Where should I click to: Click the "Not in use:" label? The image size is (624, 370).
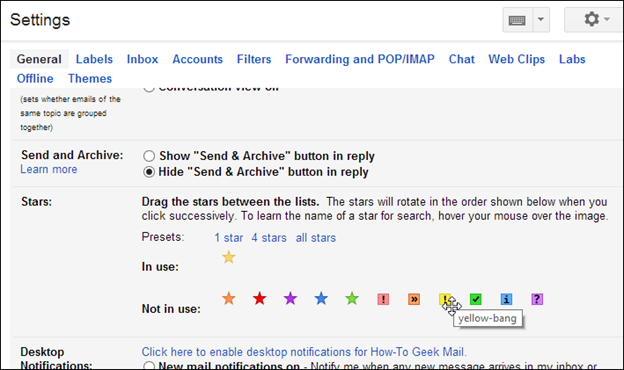tap(171, 309)
